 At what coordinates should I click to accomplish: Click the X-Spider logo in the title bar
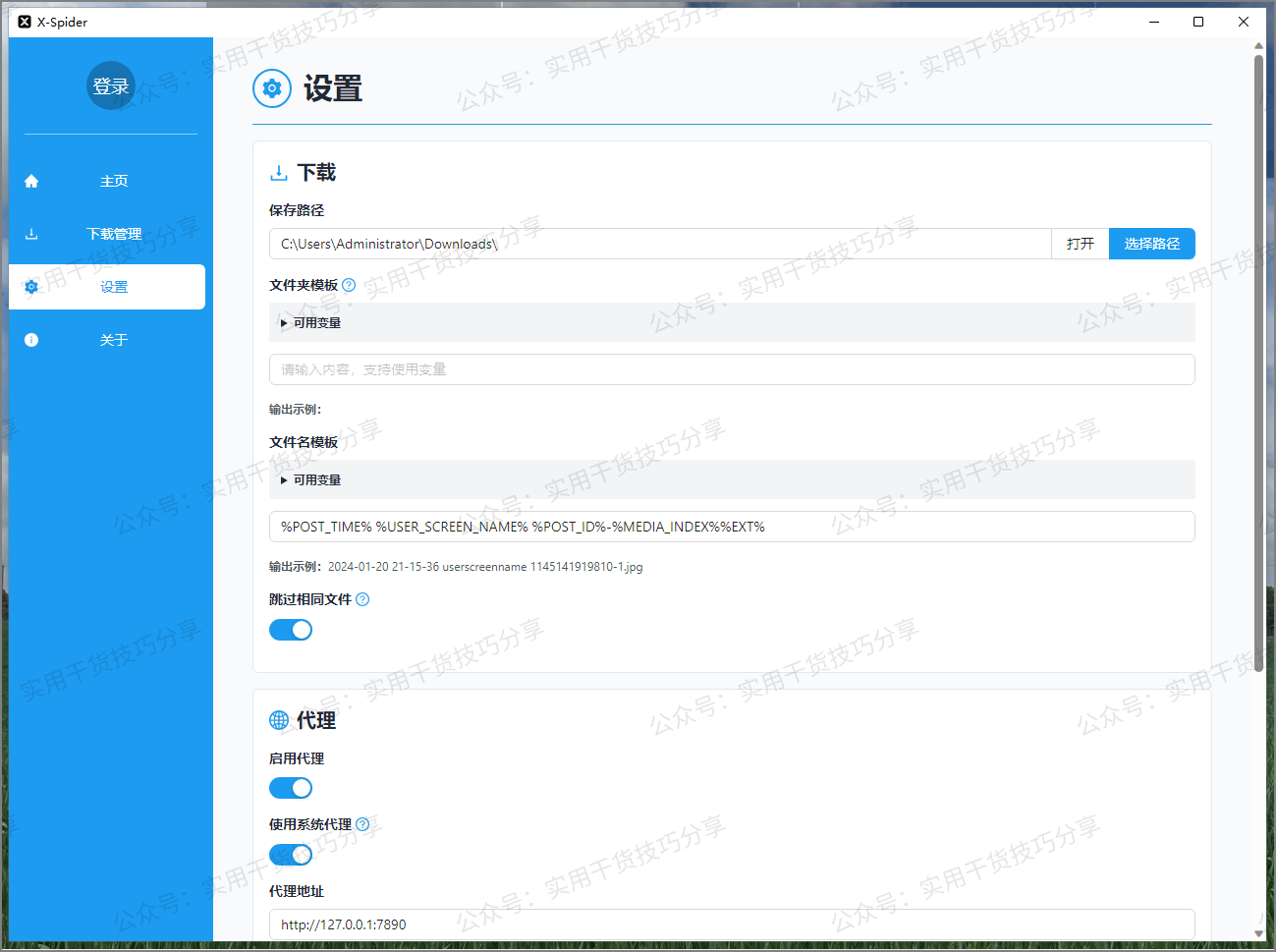tap(23, 21)
